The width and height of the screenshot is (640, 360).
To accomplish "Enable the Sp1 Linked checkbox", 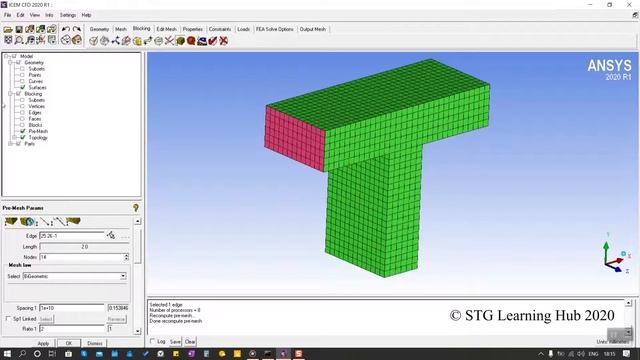I will 8,319.
